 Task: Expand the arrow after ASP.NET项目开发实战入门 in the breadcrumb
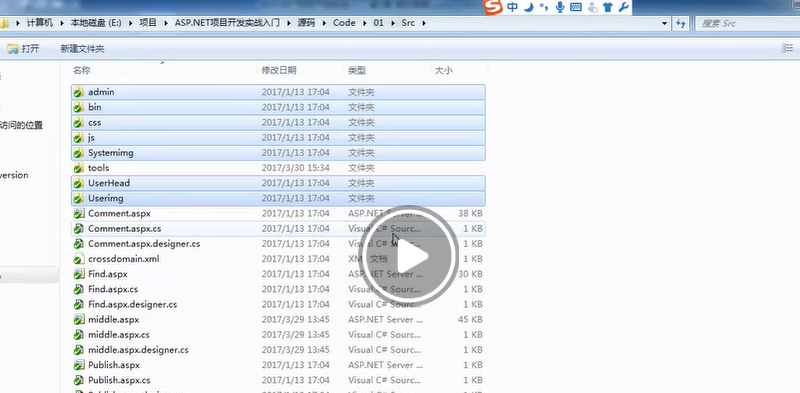click(289, 23)
